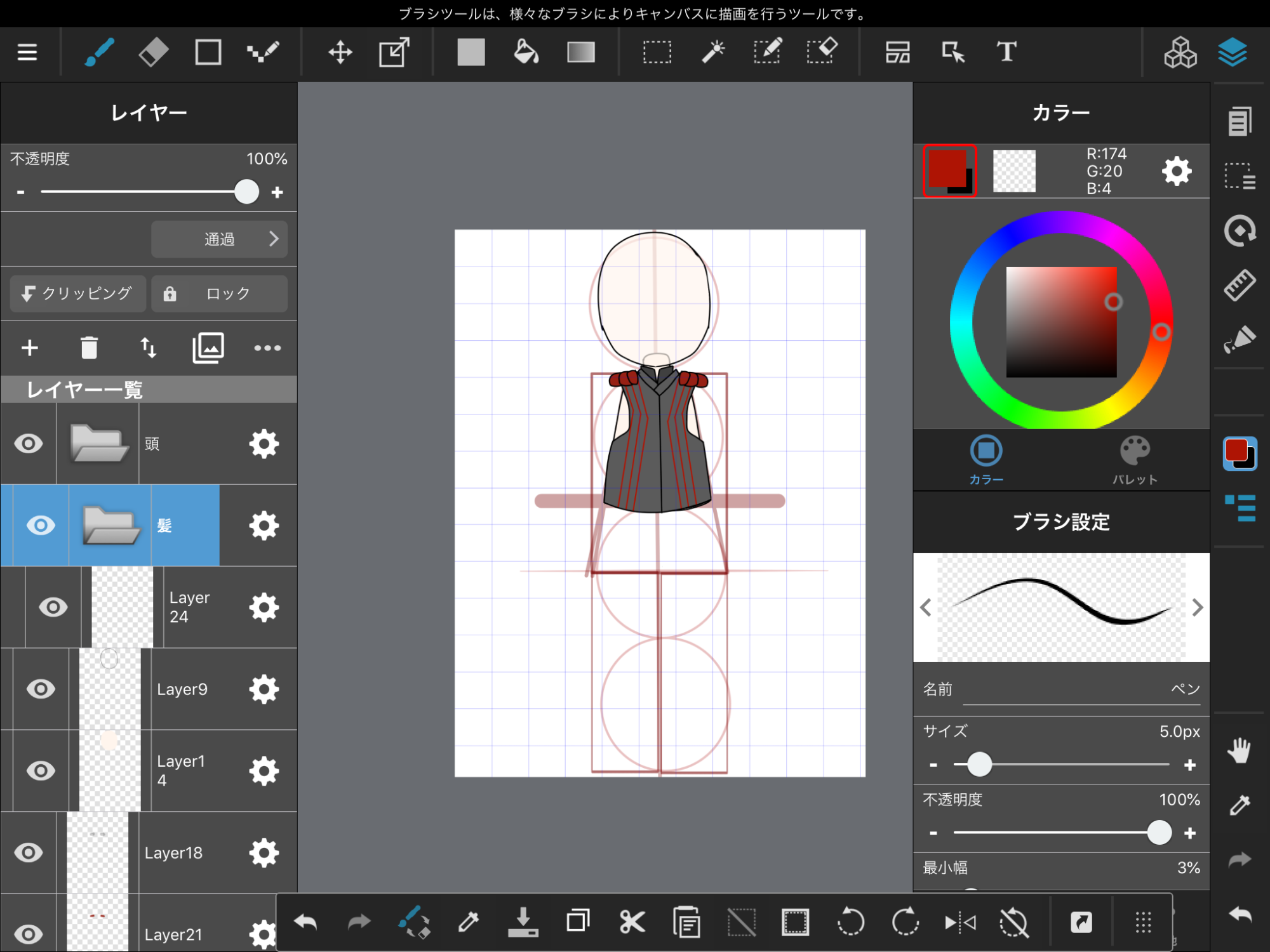Select the Hand pan tool on right sidebar
Image resolution: width=1270 pixels, height=952 pixels.
coord(1239,751)
